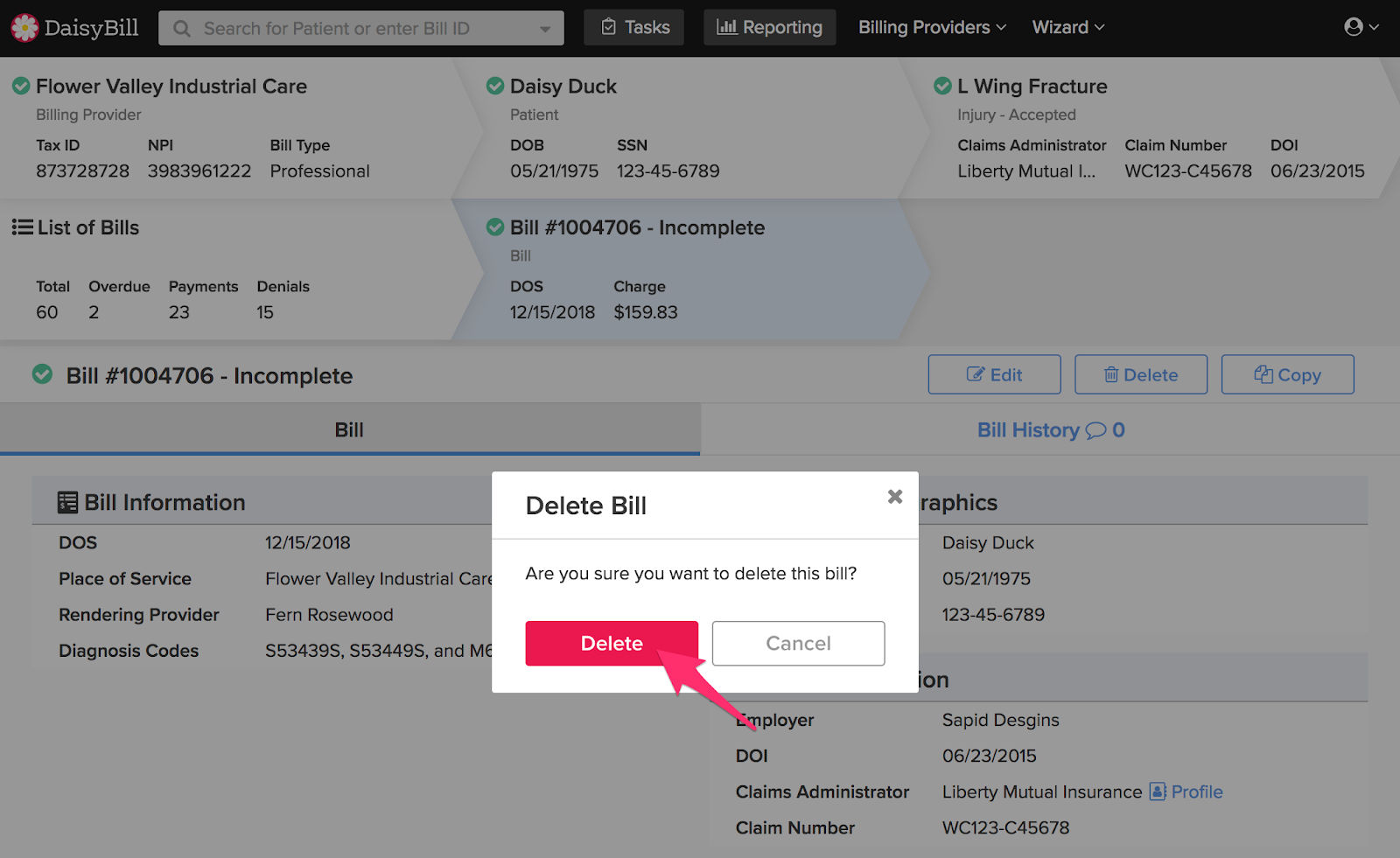Click employer name Sapid Desgins
The width and height of the screenshot is (1400, 858).
click(x=1000, y=720)
